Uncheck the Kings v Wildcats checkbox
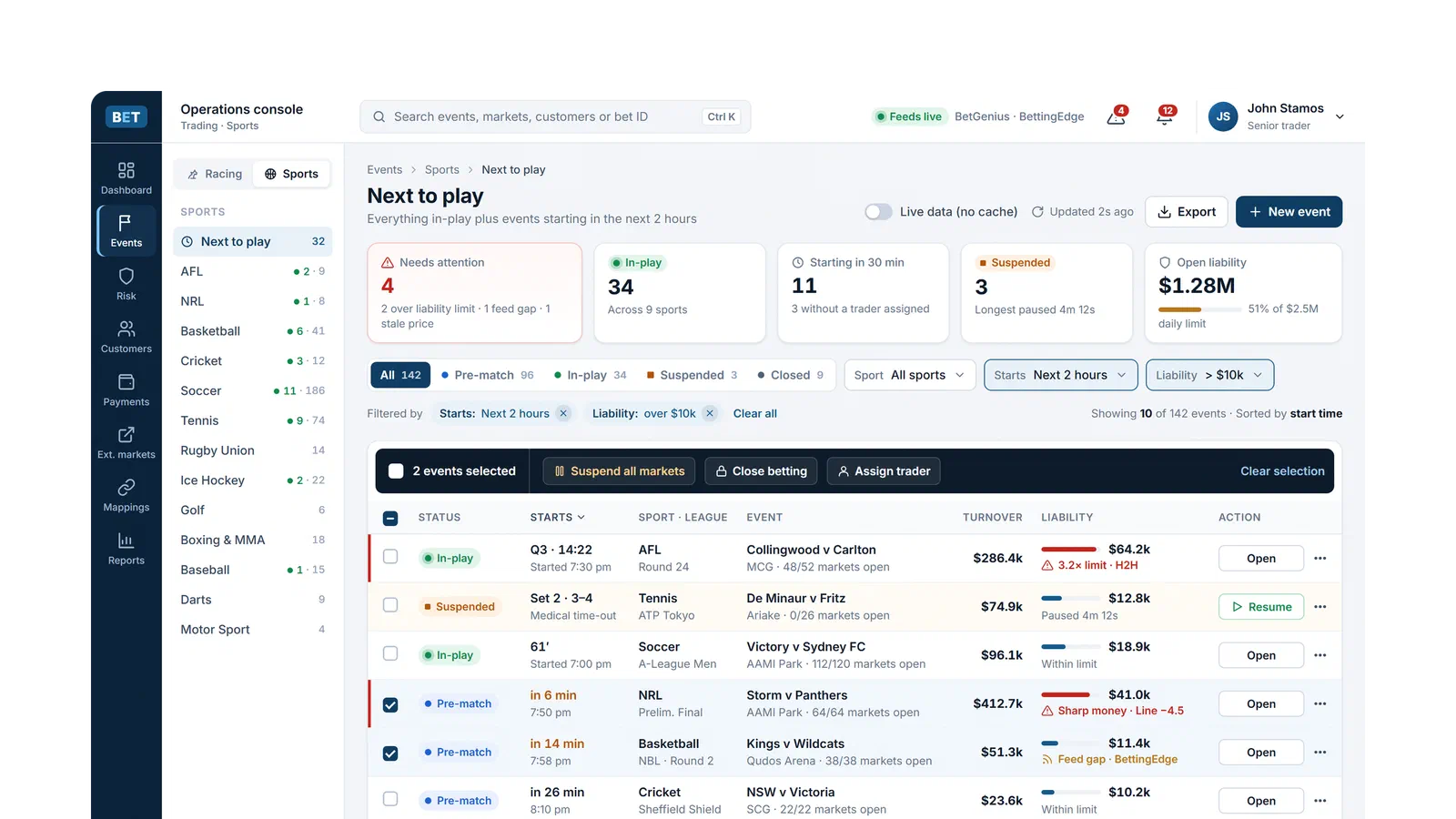The image size is (1456, 819). [390, 753]
